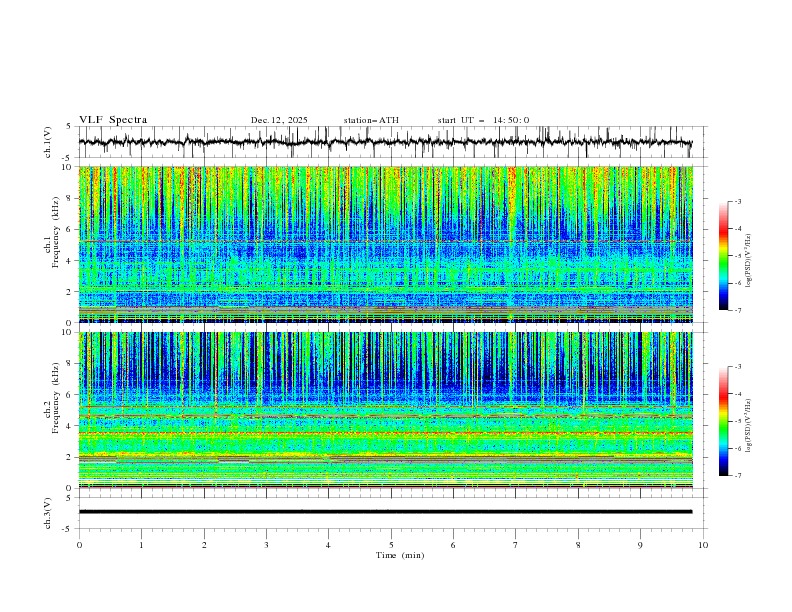Viewport: 792px width, 612px height.
Task: Click the "ch.3(V)" axis label
Action: pyautogui.click(x=48, y=513)
